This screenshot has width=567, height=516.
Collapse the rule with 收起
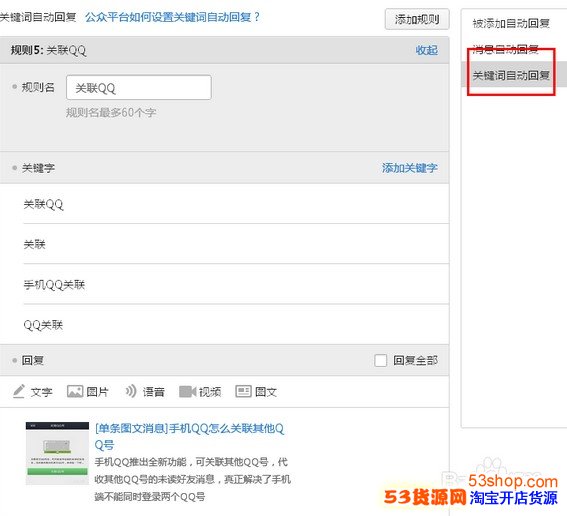(426, 50)
